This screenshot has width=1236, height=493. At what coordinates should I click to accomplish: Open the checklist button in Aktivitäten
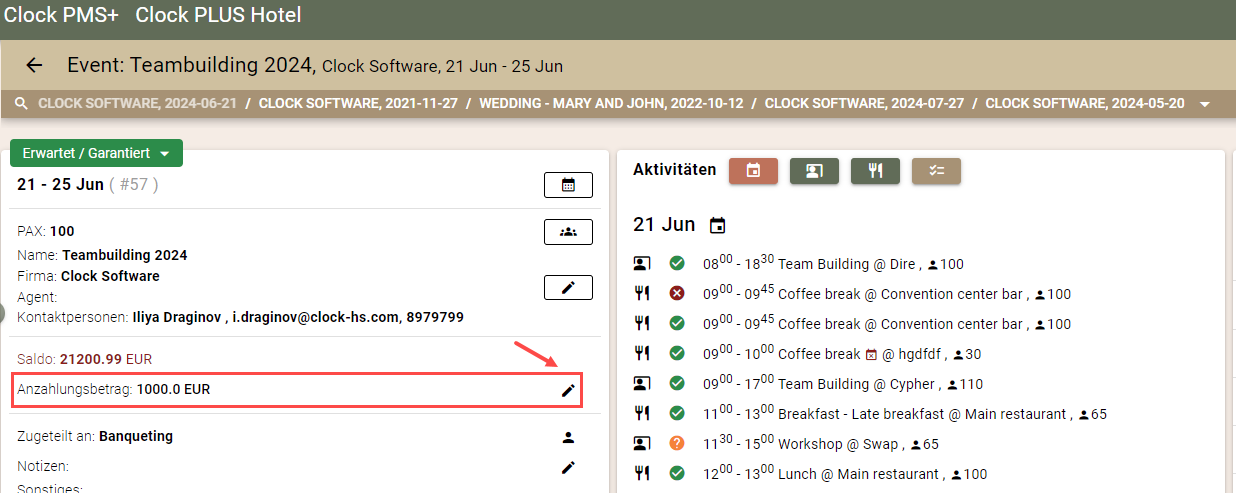click(x=936, y=171)
